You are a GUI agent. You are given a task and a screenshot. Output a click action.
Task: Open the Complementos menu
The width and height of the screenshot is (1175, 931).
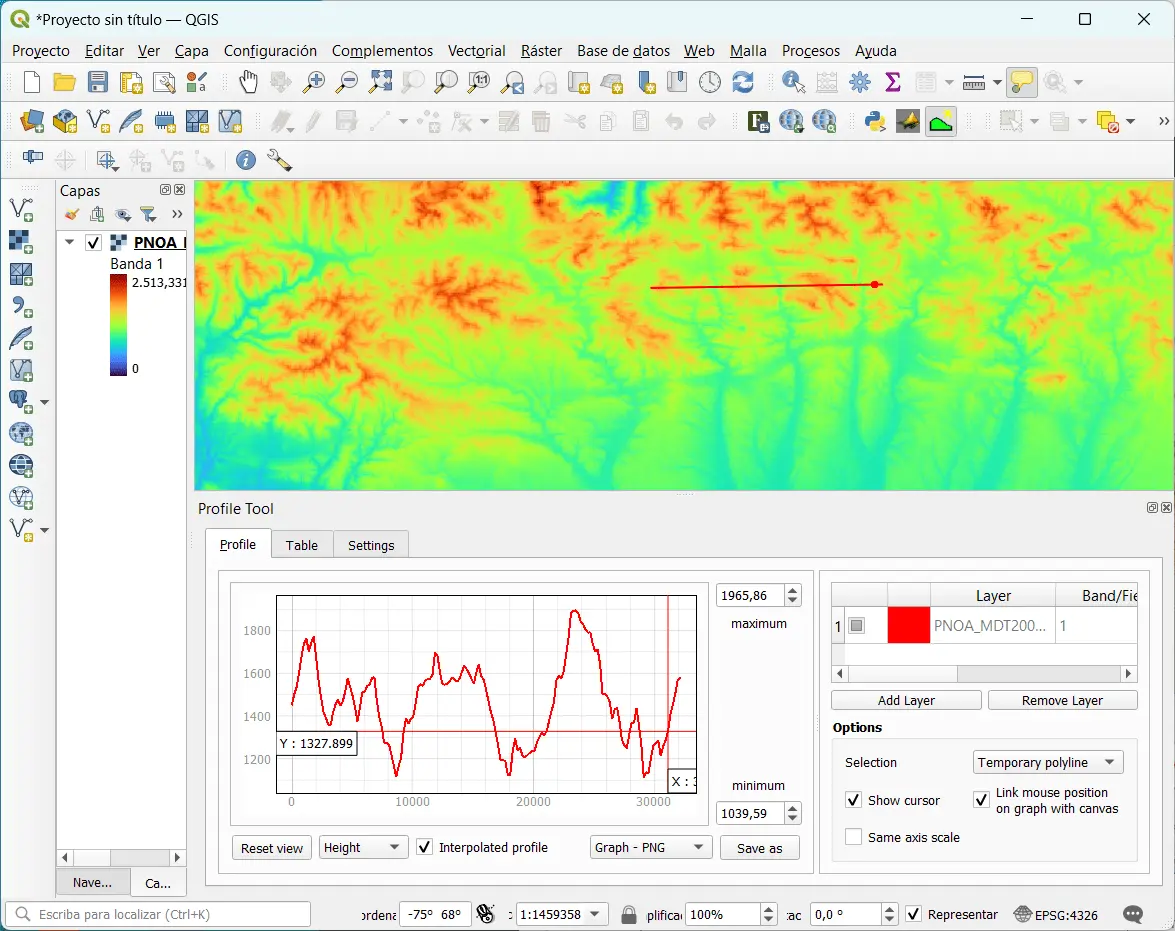382,51
